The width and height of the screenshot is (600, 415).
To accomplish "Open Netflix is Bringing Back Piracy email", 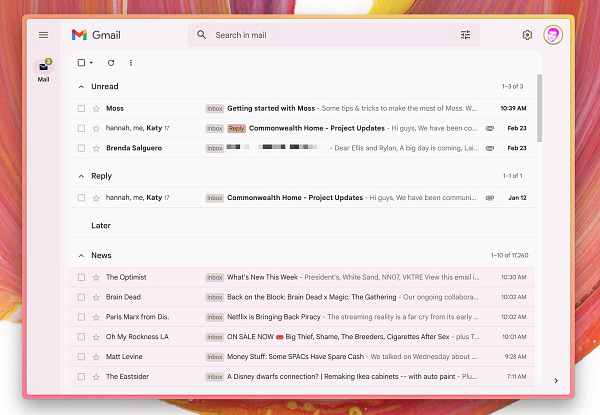I will [302, 317].
